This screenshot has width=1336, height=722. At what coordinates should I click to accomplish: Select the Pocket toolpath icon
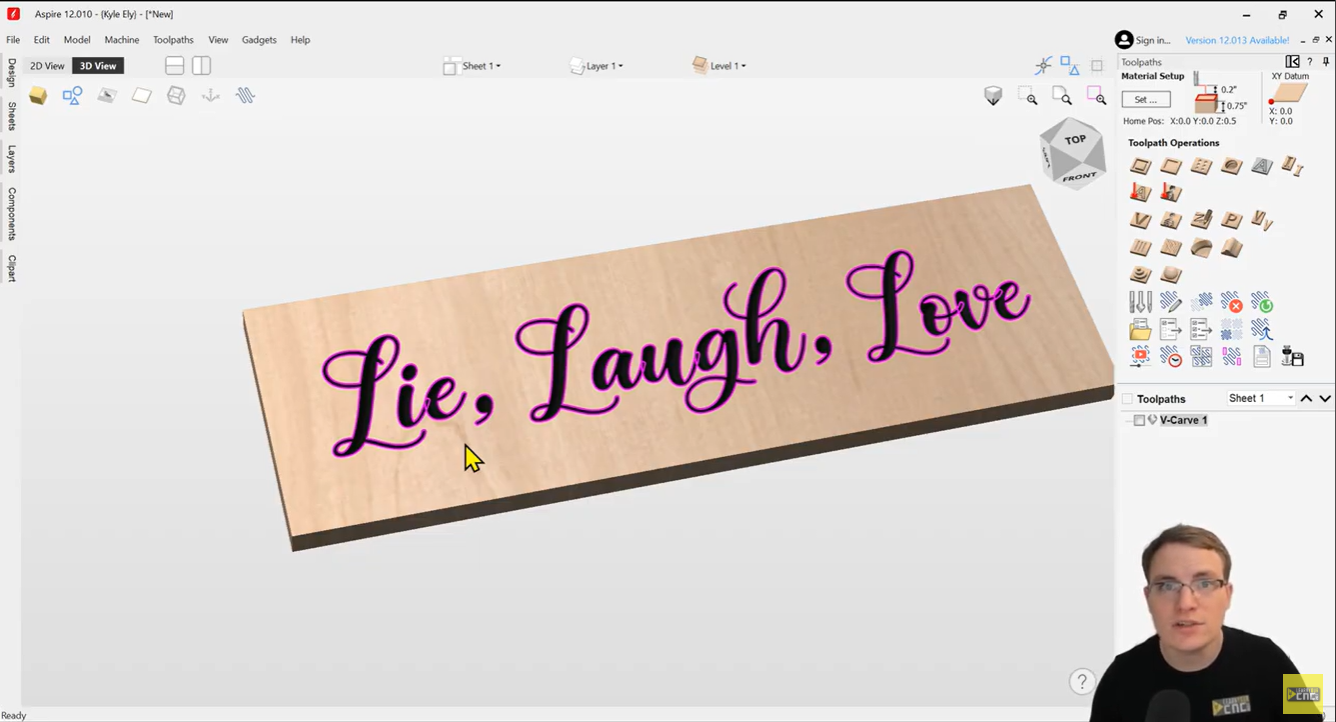click(1171, 166)
